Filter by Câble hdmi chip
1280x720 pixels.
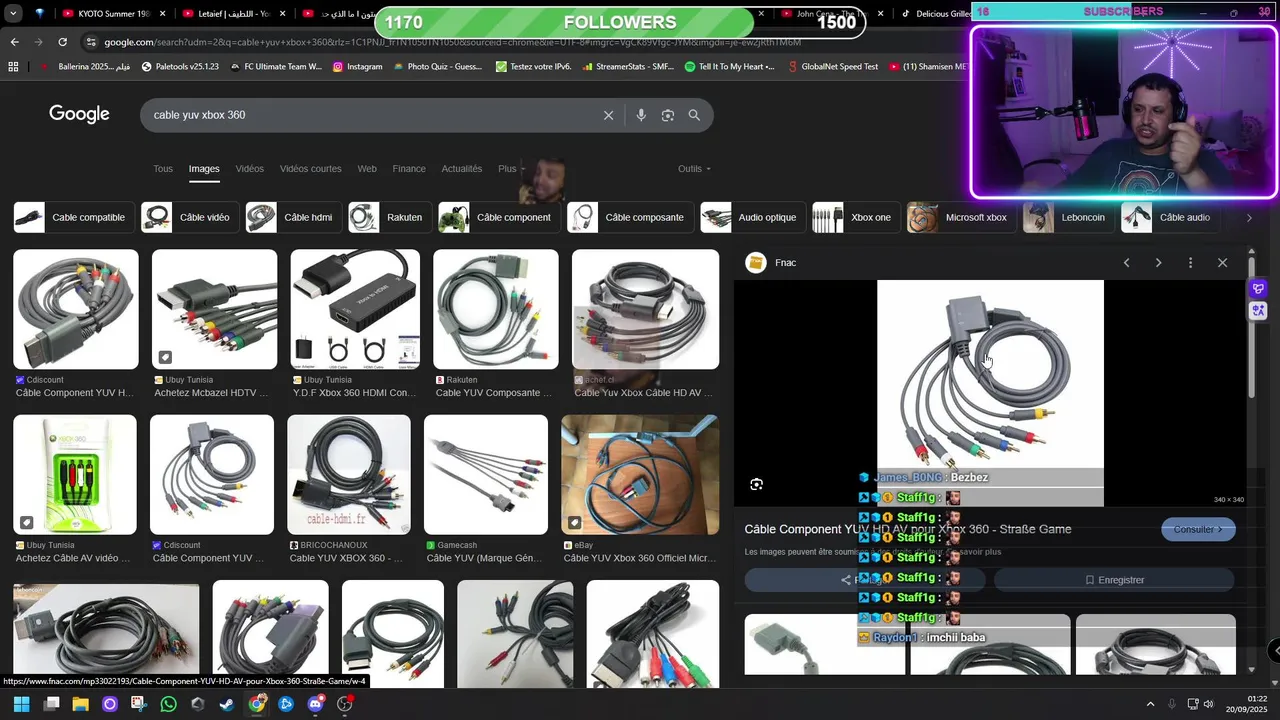click(292, 217)
